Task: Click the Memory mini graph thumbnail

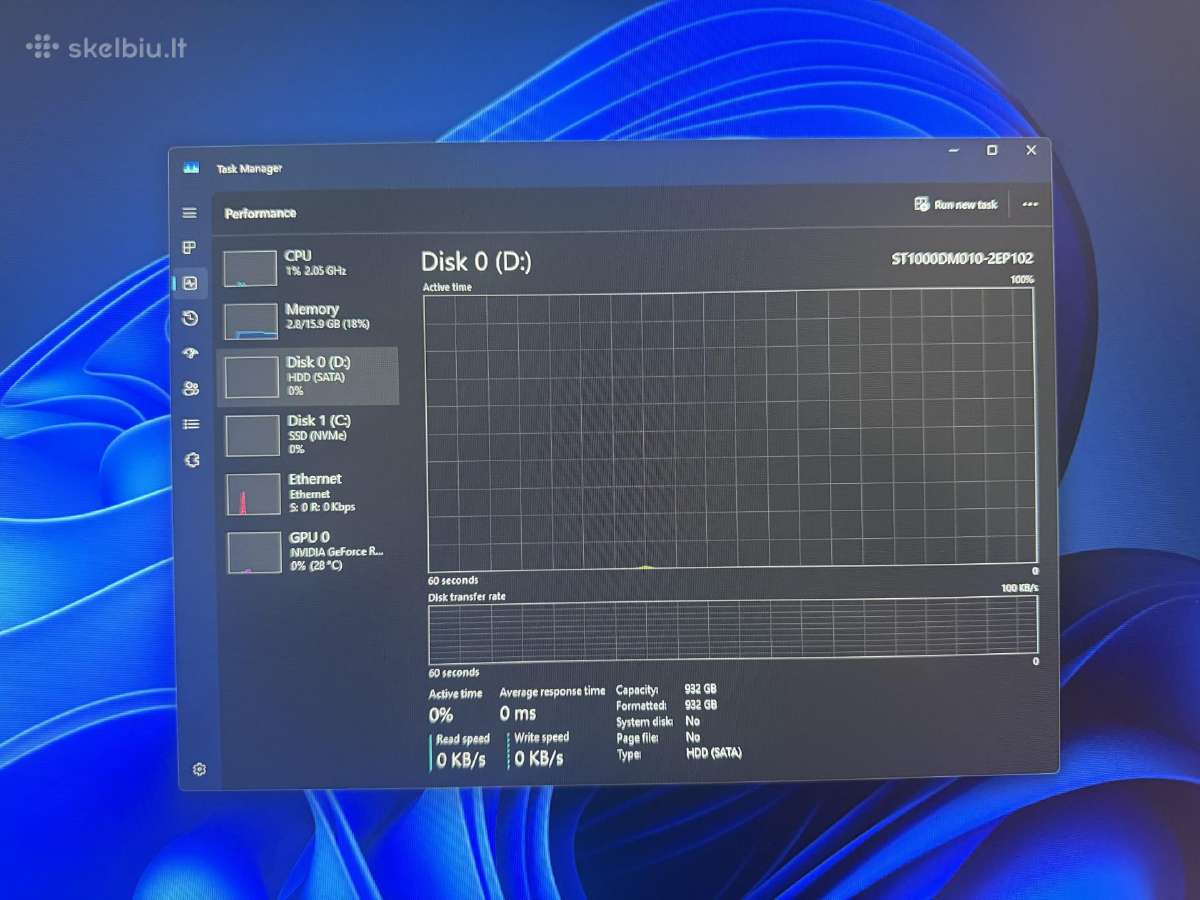Action: [251, 321]
